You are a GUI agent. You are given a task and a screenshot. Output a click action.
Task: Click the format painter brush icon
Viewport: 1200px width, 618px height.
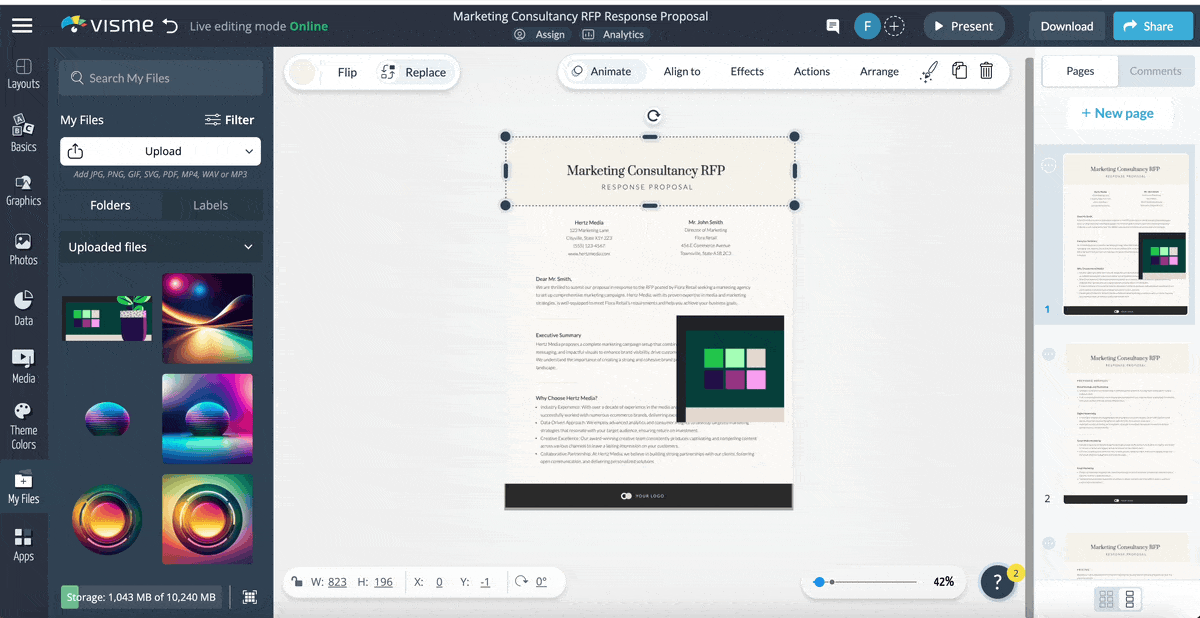pos(928,71)
